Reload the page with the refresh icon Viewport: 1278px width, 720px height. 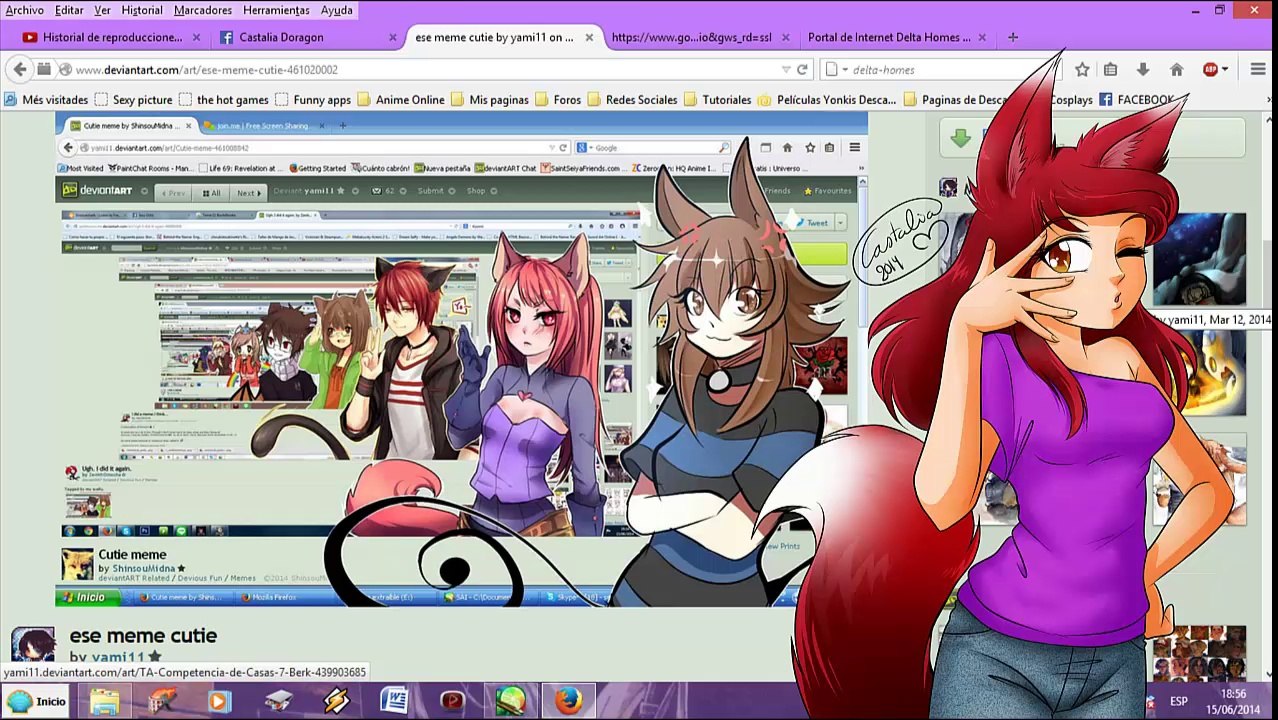tap(802, 70)
